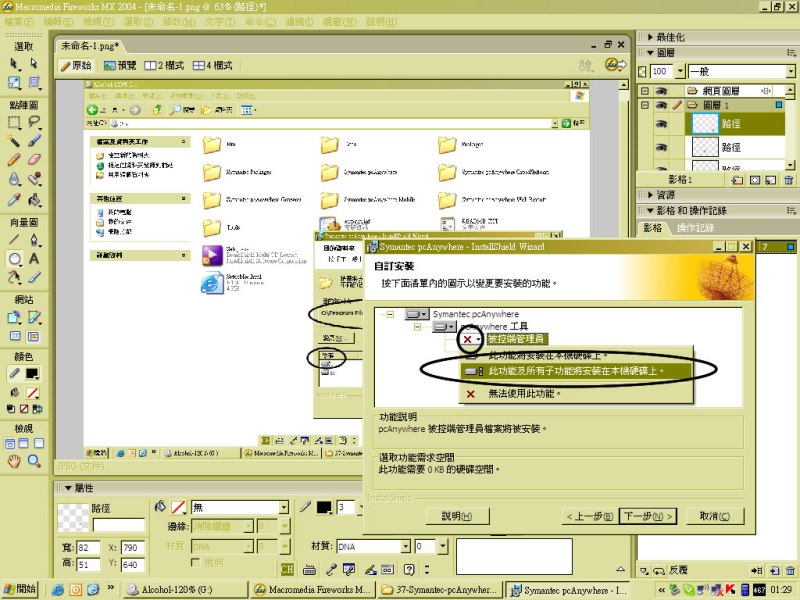
Task: Open the 開始 start menu
Action: 19,589
